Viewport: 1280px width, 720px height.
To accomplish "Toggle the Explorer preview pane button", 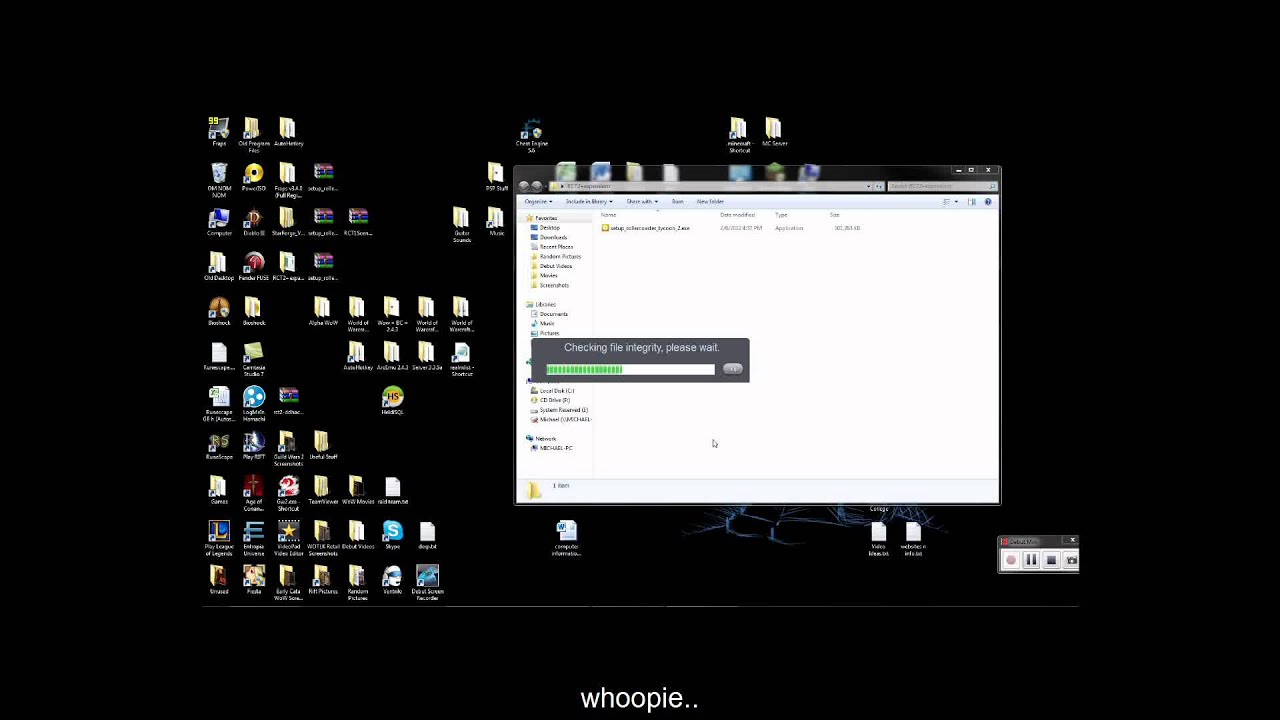I will (x=971, y=202).
